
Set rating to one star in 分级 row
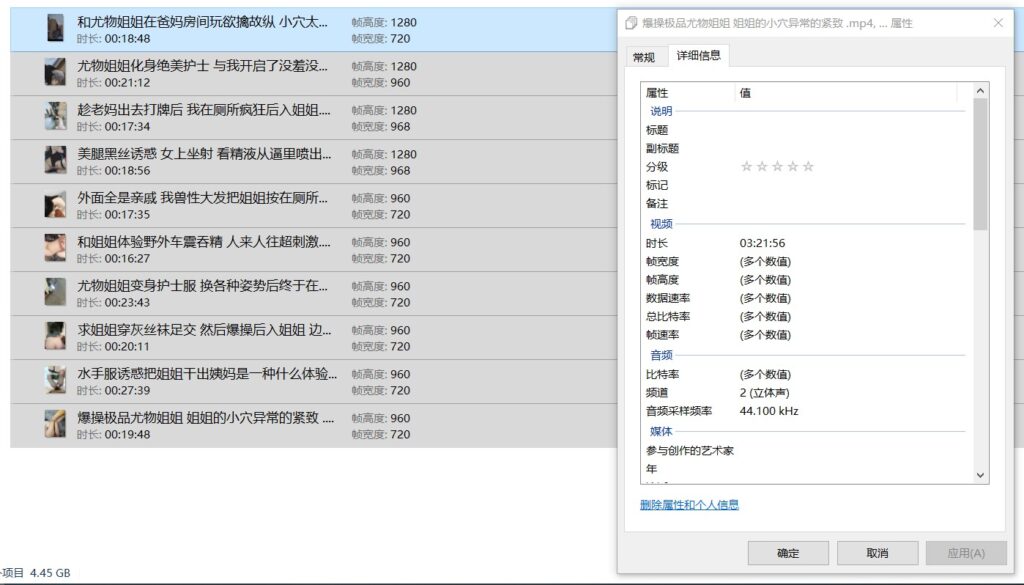click(x=746, y=166)
